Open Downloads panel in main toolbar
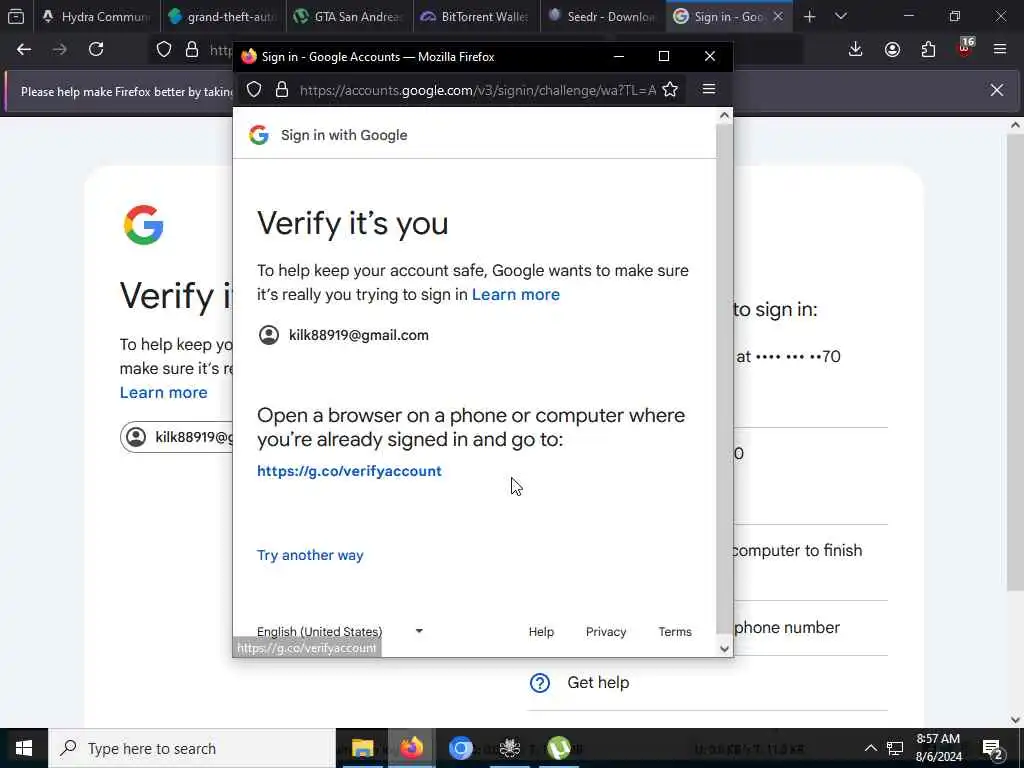 click(x=856, y=50)
